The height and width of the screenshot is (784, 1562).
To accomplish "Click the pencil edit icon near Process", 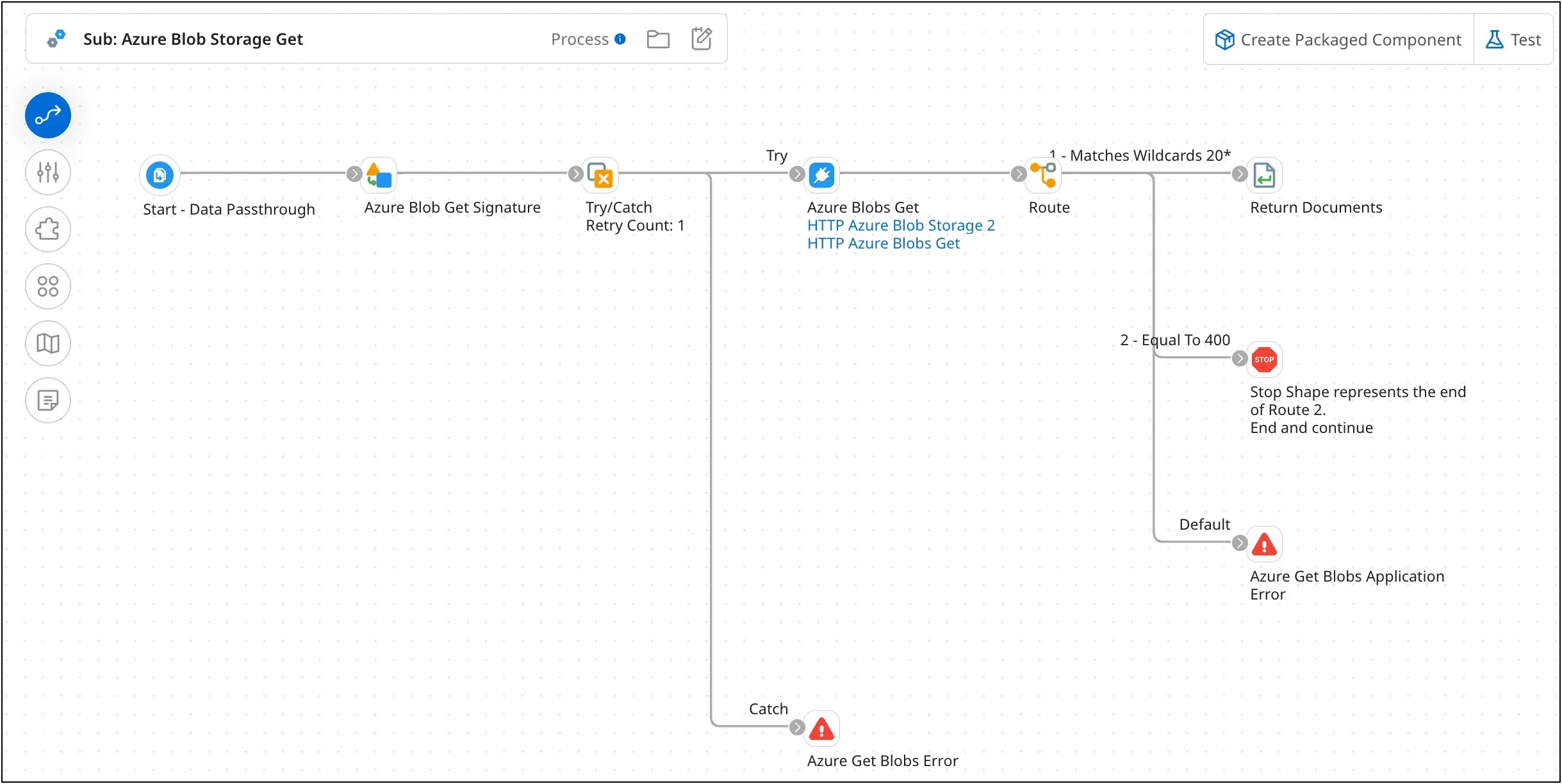I will pos(701,38).
